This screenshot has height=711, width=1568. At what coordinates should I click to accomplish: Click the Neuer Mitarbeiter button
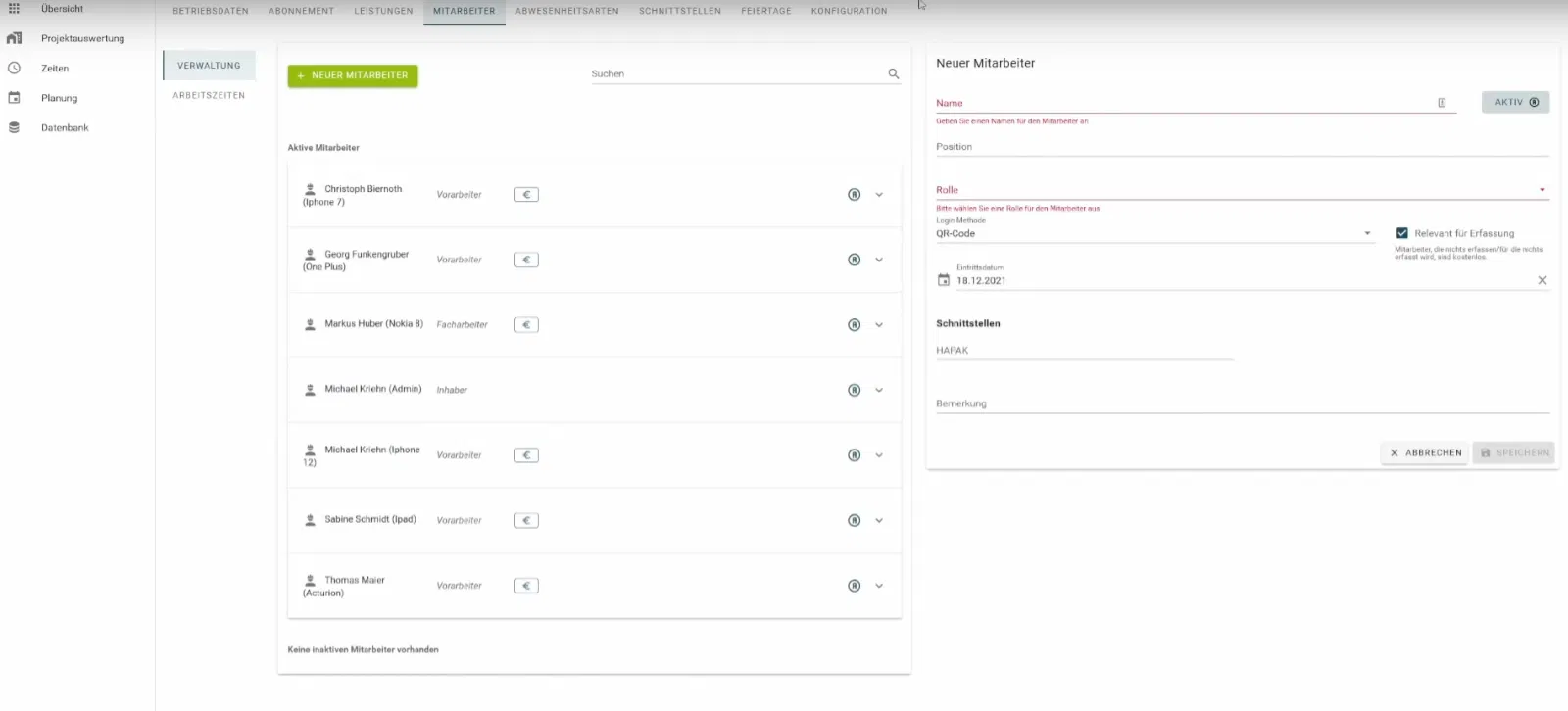point(353,75)
